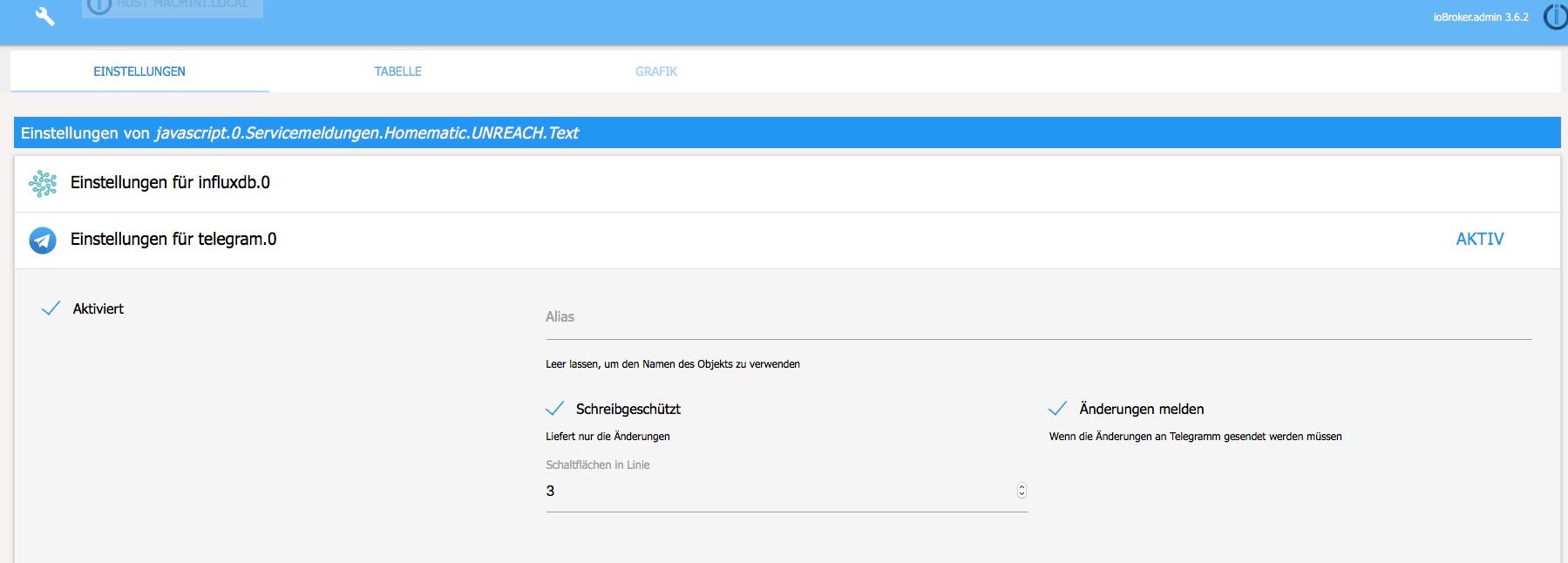Click the stepper arrows of Schaltflächen in Linie
This screenshot has height=563, width=1568.
pos(1022,491)
